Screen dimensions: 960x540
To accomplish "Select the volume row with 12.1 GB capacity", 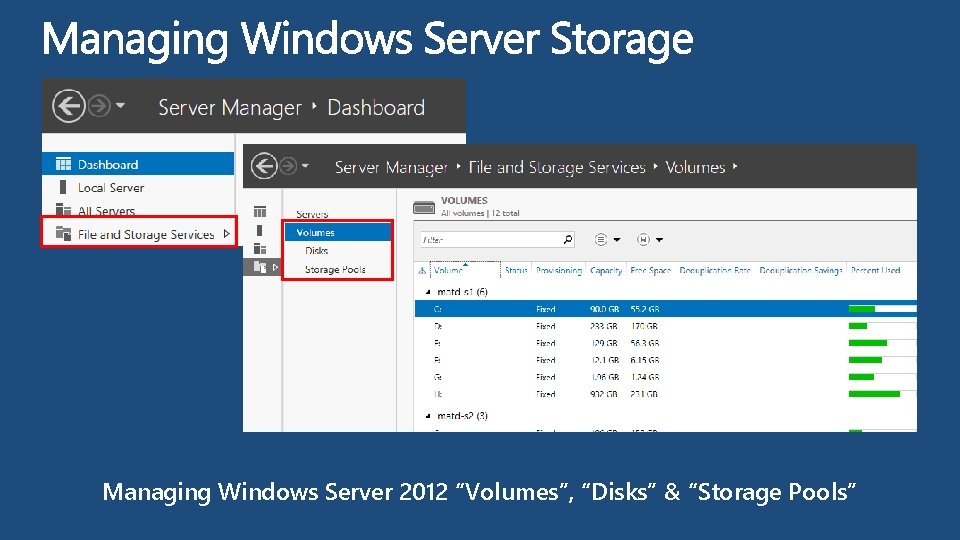I will point(666,360).
